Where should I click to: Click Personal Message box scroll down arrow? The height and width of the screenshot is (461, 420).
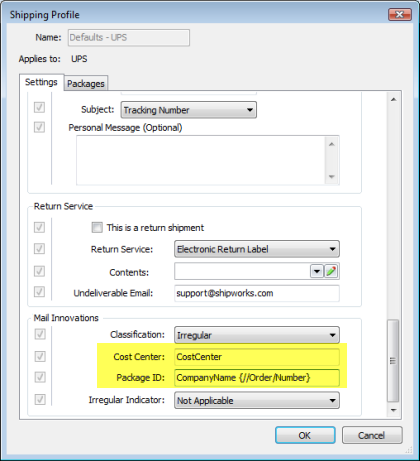click(x=332, y=177)
